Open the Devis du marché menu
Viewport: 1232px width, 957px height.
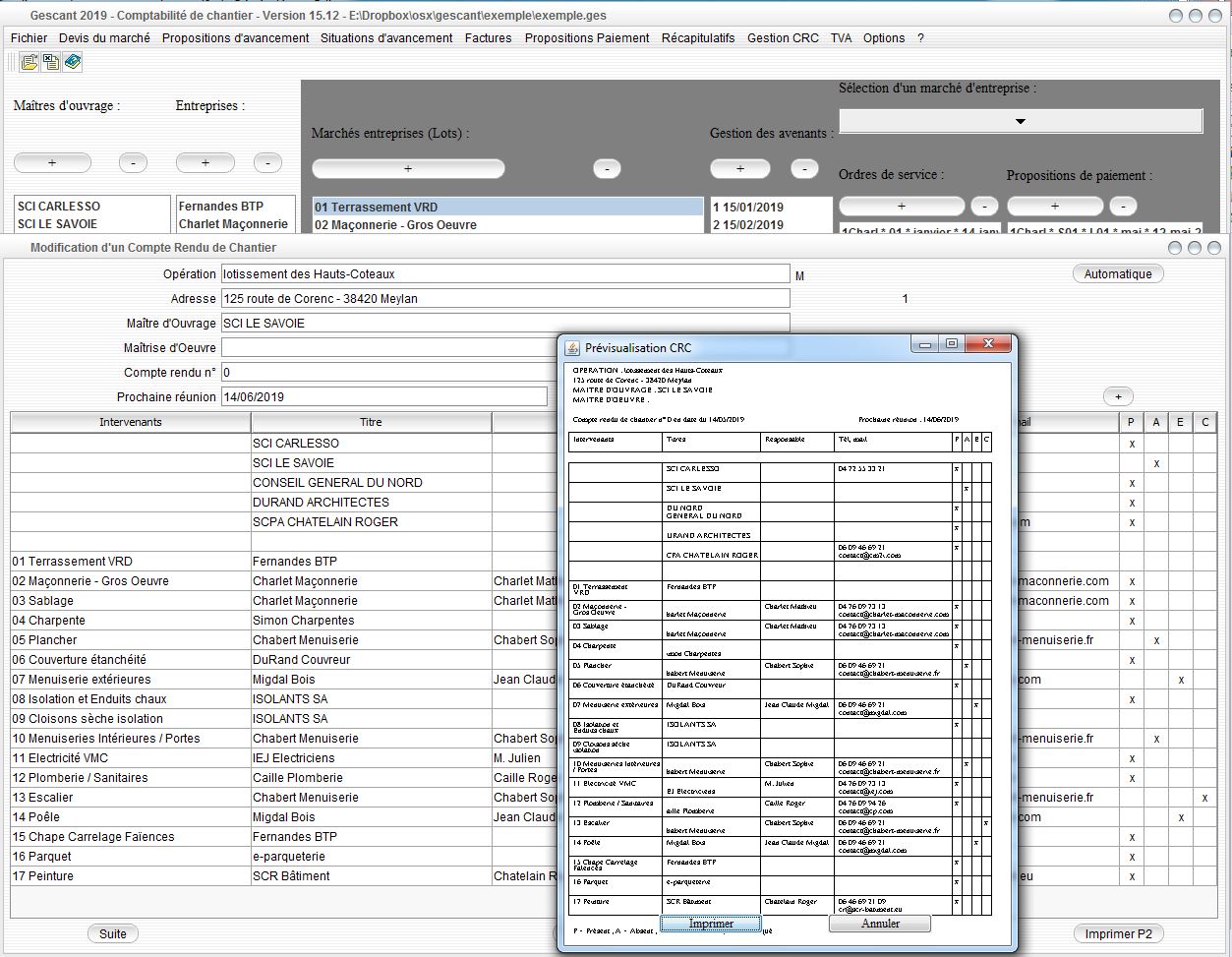[104, 38]
